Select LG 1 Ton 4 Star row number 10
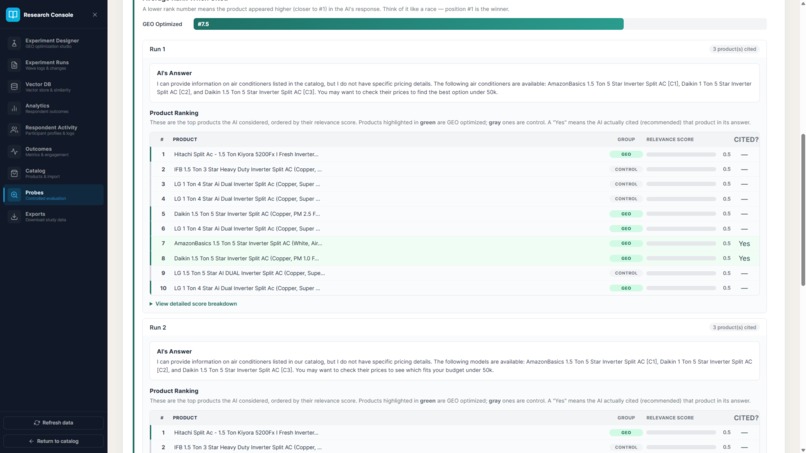This screenshot has height=453, width=806. 454,288
